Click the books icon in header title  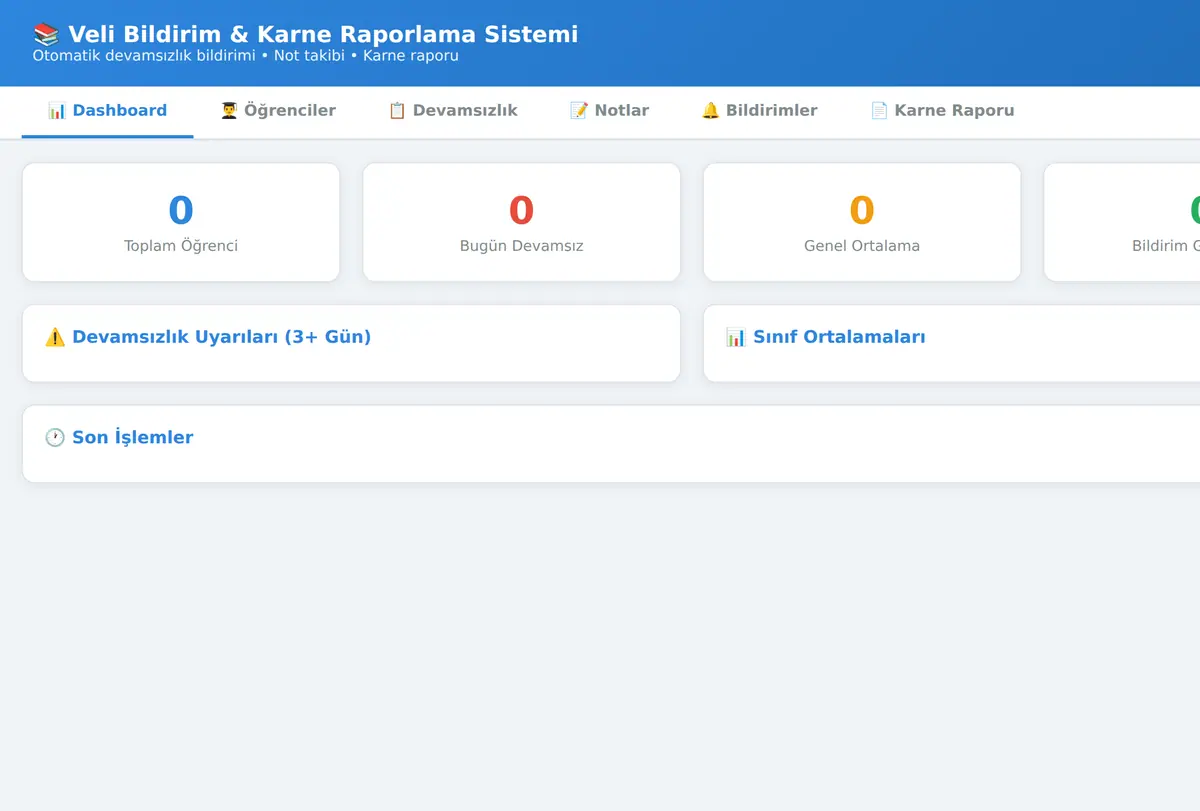pyautogui.click(x=46, y=35)
